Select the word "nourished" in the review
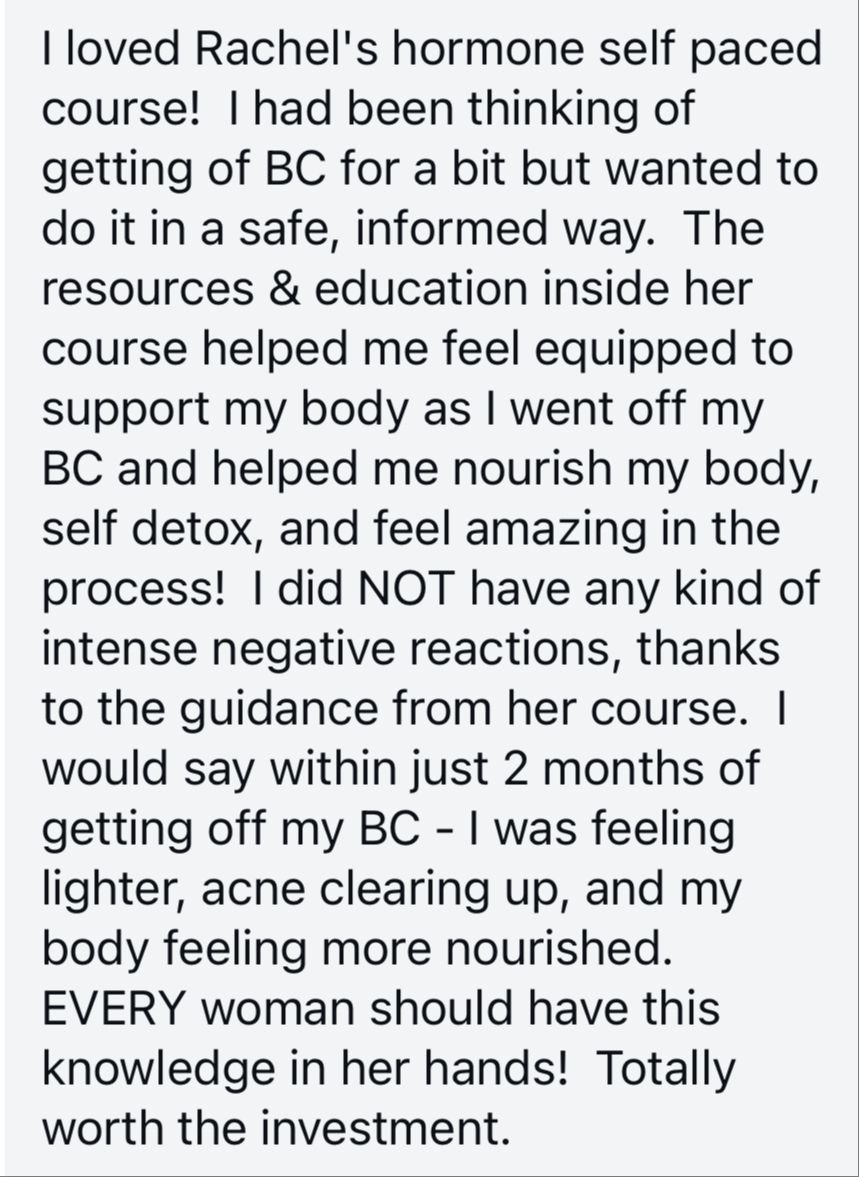Viewport: 859px width, 1177px height. tap(556, 951)
